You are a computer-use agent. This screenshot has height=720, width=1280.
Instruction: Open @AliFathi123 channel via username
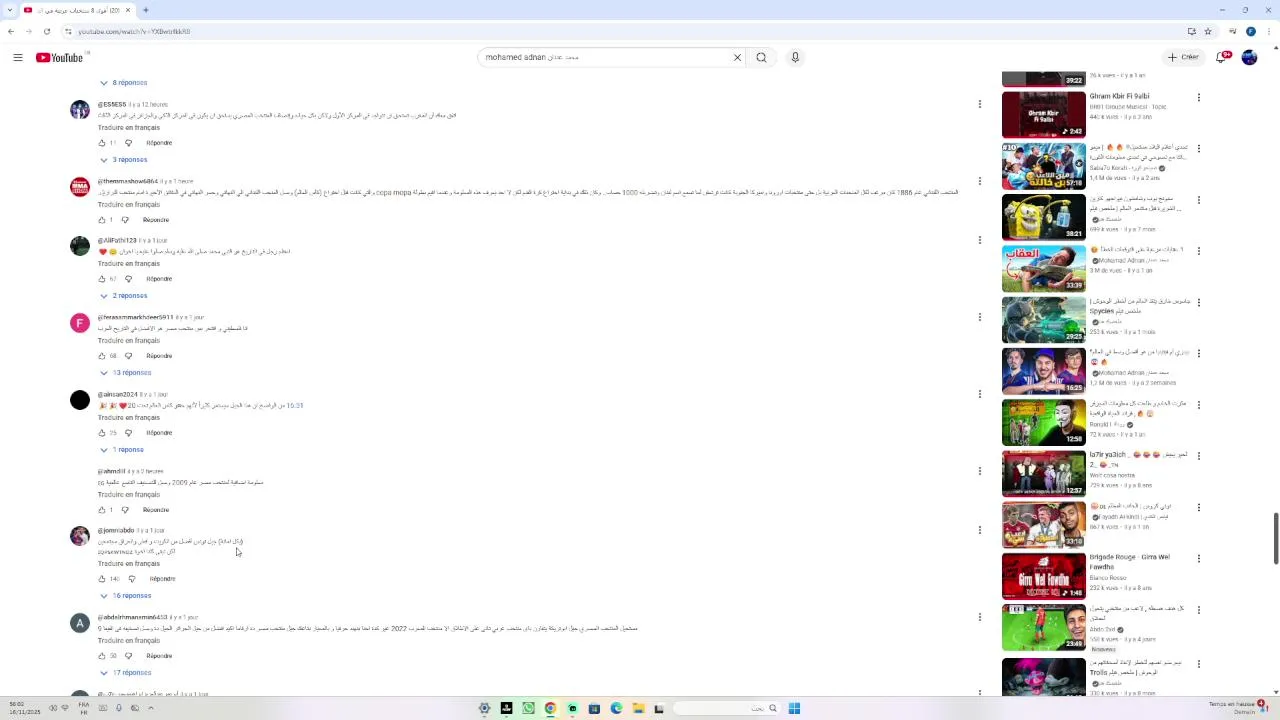tap(117, 240)
